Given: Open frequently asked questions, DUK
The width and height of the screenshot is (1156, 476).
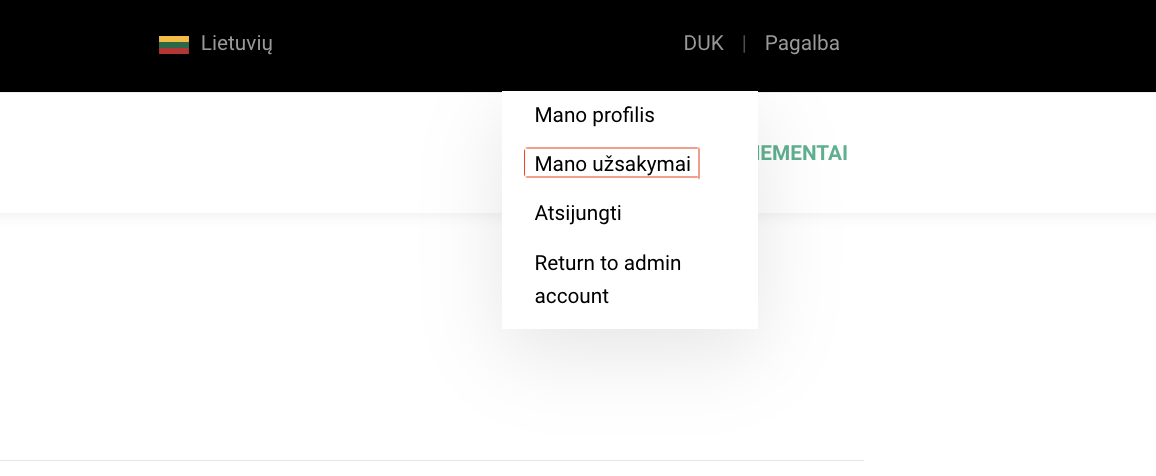Looking at the screenshot, I should pyautogui.click(x=703, y=43).
